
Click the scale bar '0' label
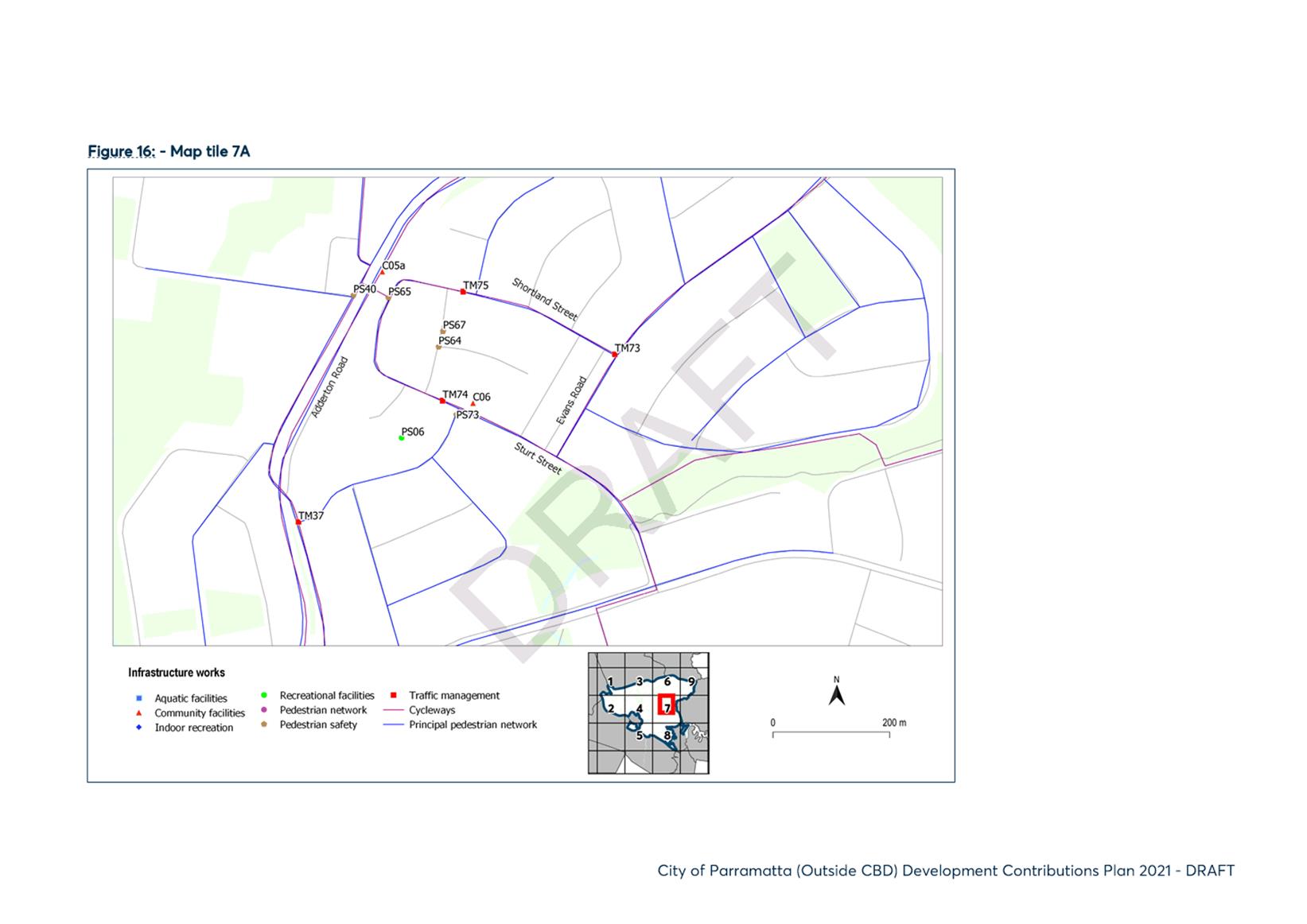click(772, 723)
